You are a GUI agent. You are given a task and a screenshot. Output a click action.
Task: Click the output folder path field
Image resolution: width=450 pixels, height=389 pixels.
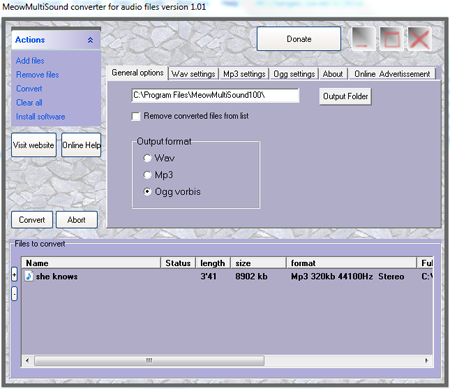point(215,95)
